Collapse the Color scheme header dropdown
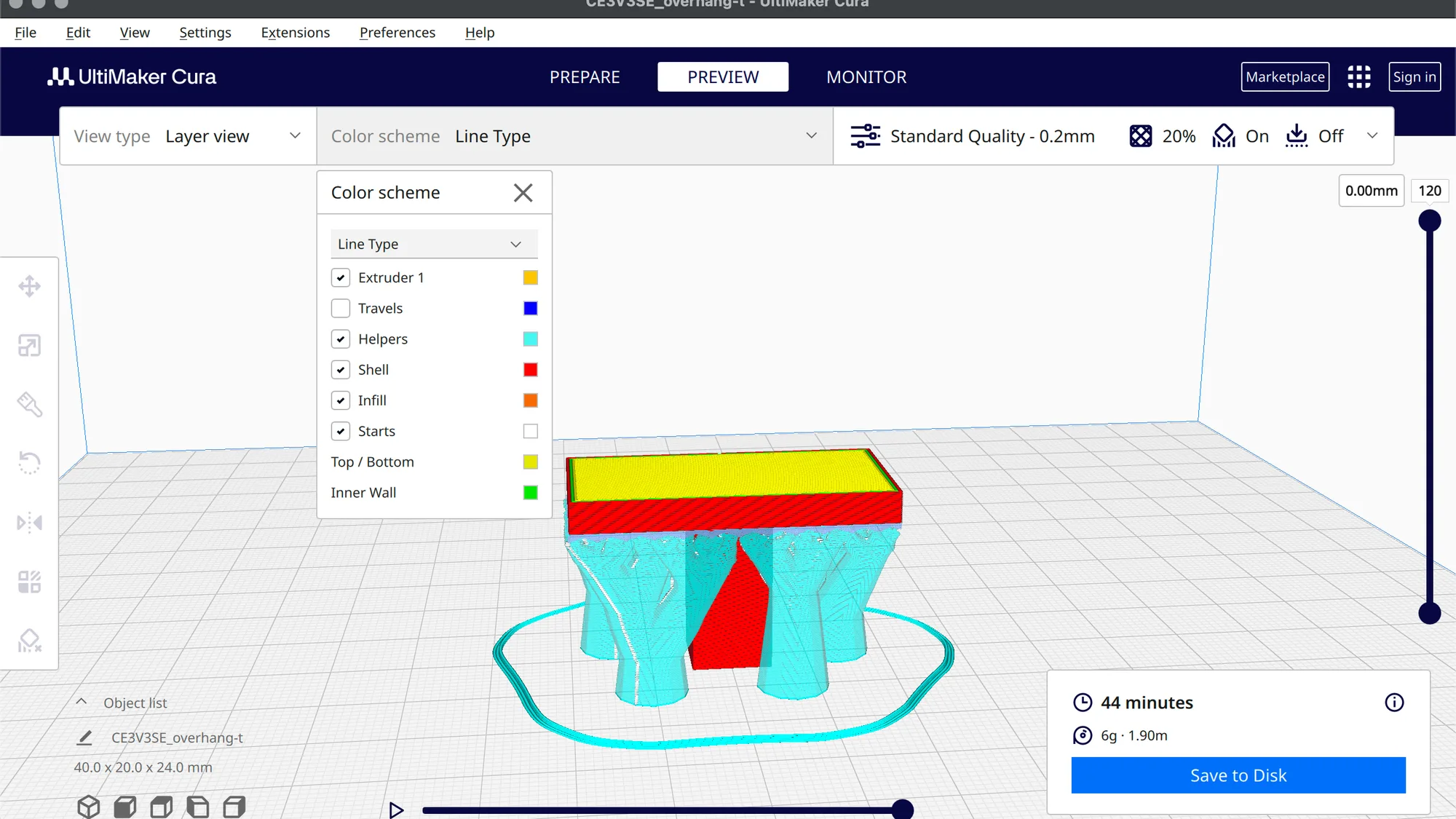 point(575,136)
